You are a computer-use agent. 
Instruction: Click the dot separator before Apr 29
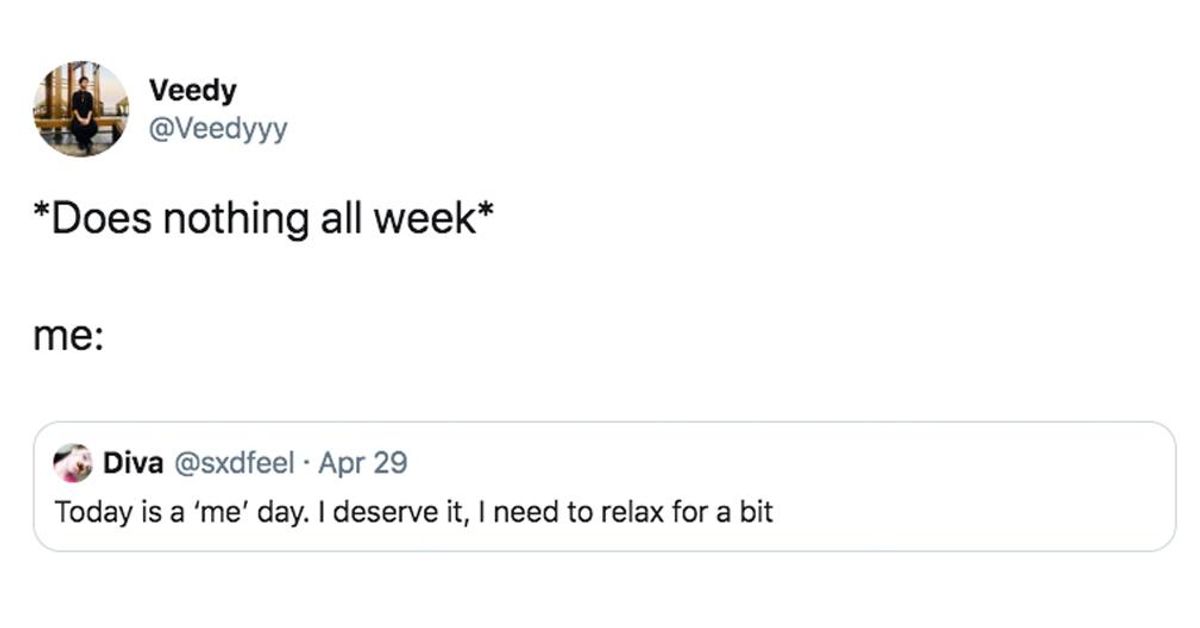coord(307,464)
